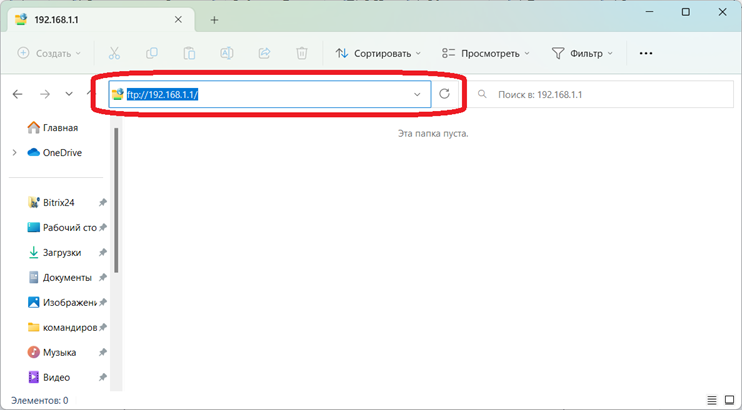
Task: Open the Сортировать sort dropdown
Action: pyautogui.click(x=378, y=53)
